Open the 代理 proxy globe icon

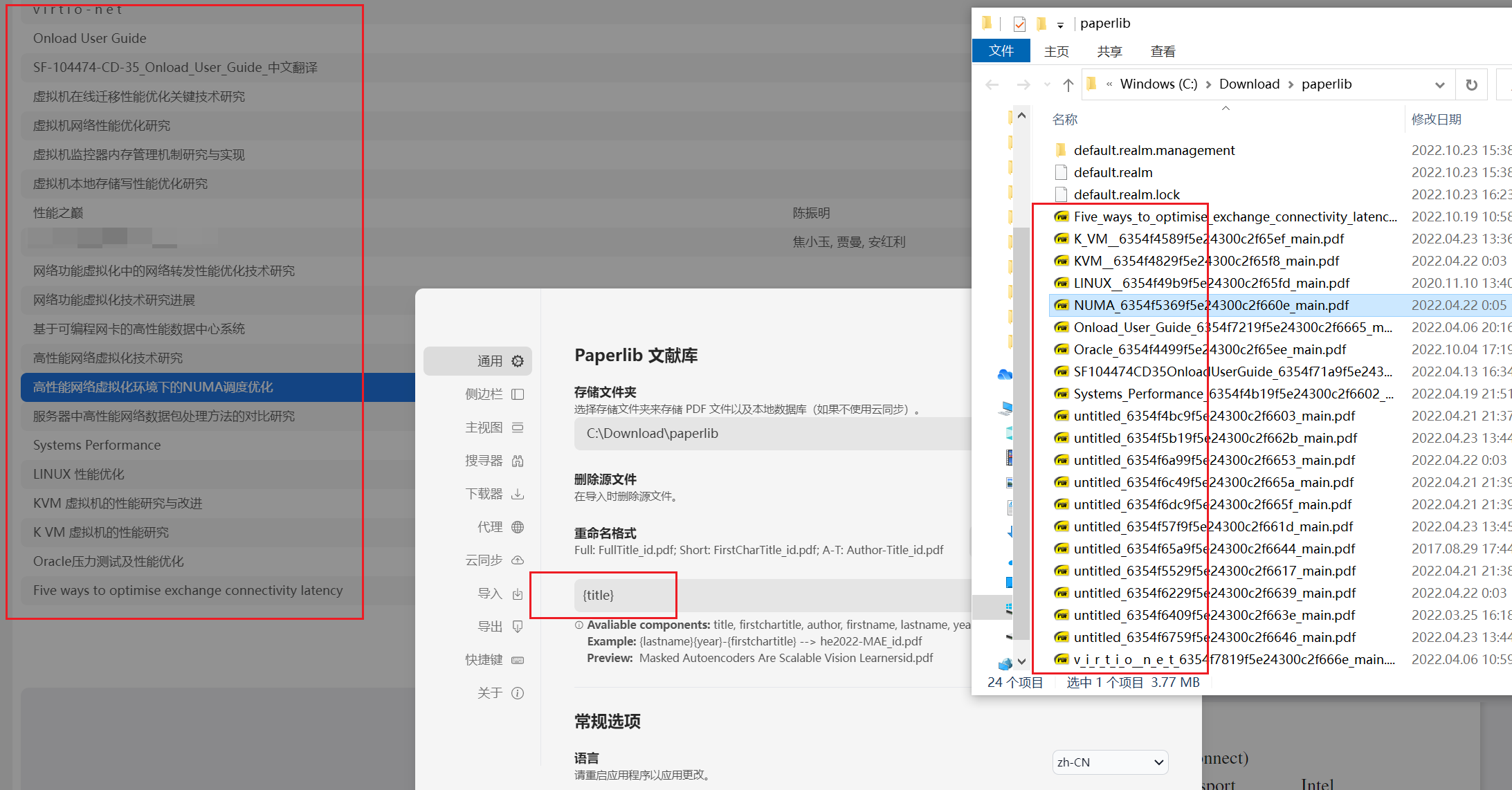518,526
